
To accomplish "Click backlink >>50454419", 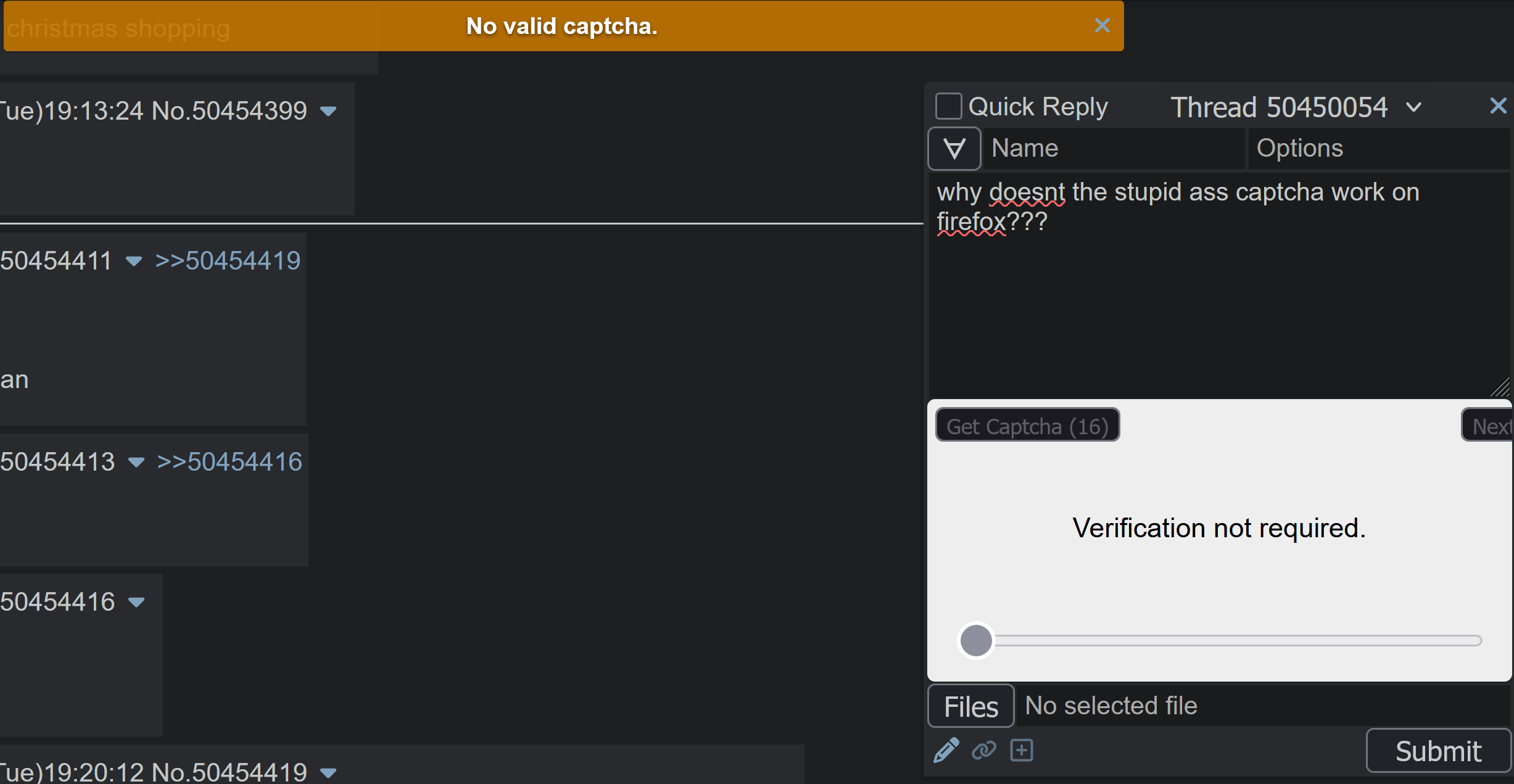I will [x=228, y=261].
